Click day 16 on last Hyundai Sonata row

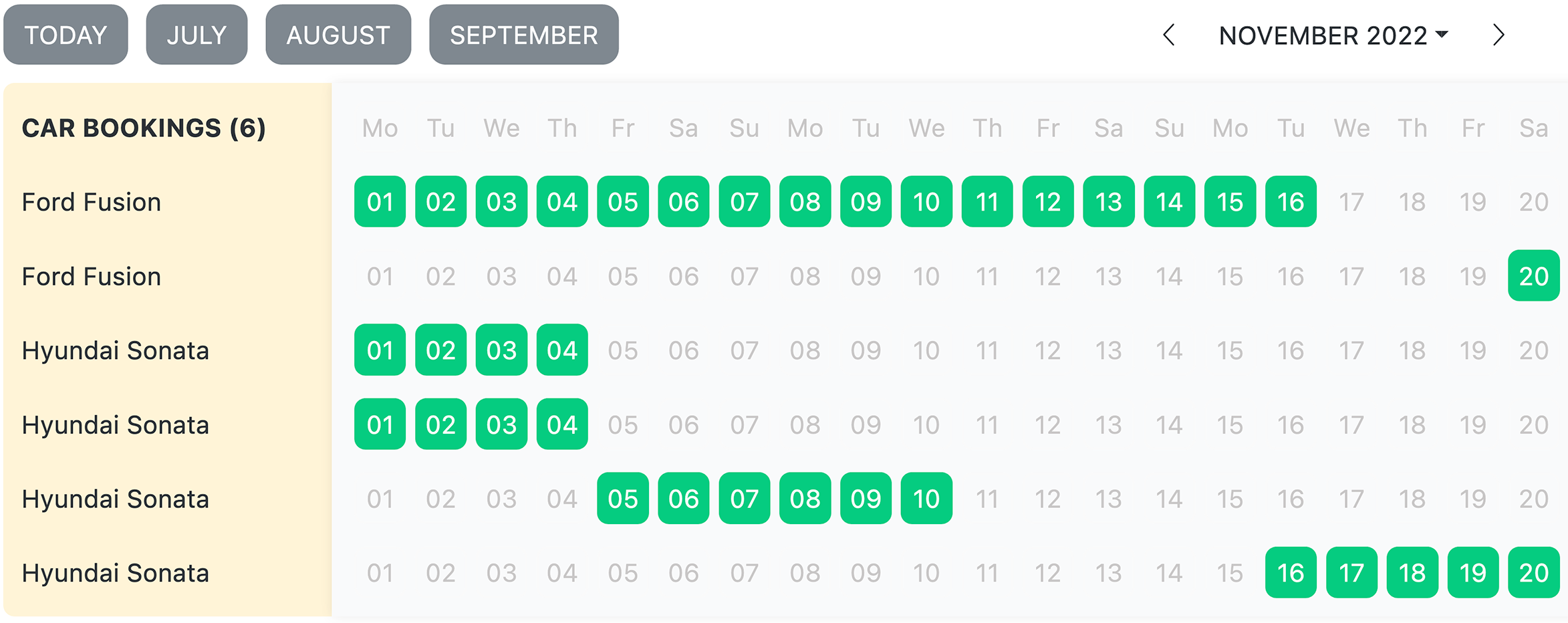tap(1291, 573)
